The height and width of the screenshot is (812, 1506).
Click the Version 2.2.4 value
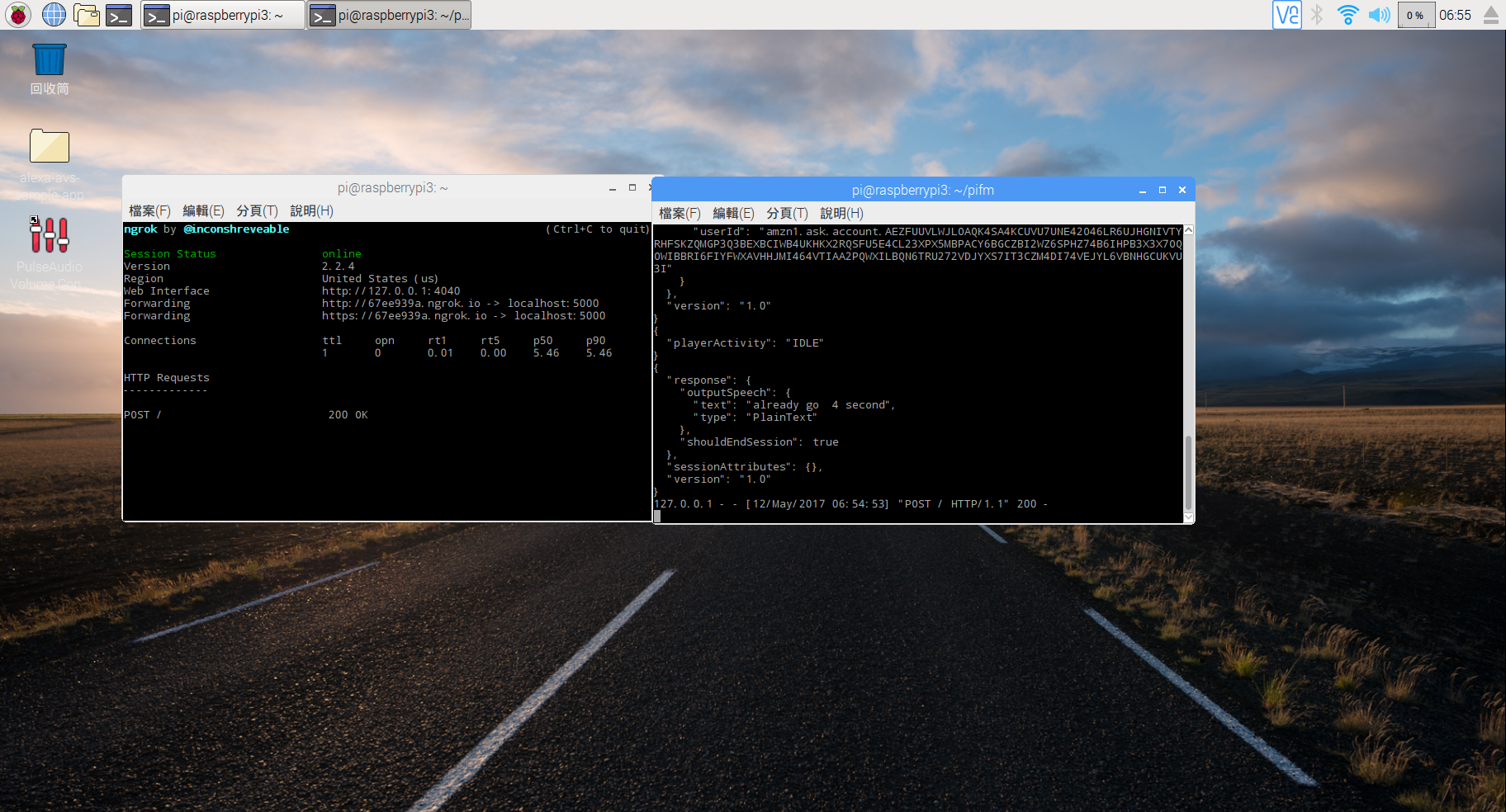(339, 267)
